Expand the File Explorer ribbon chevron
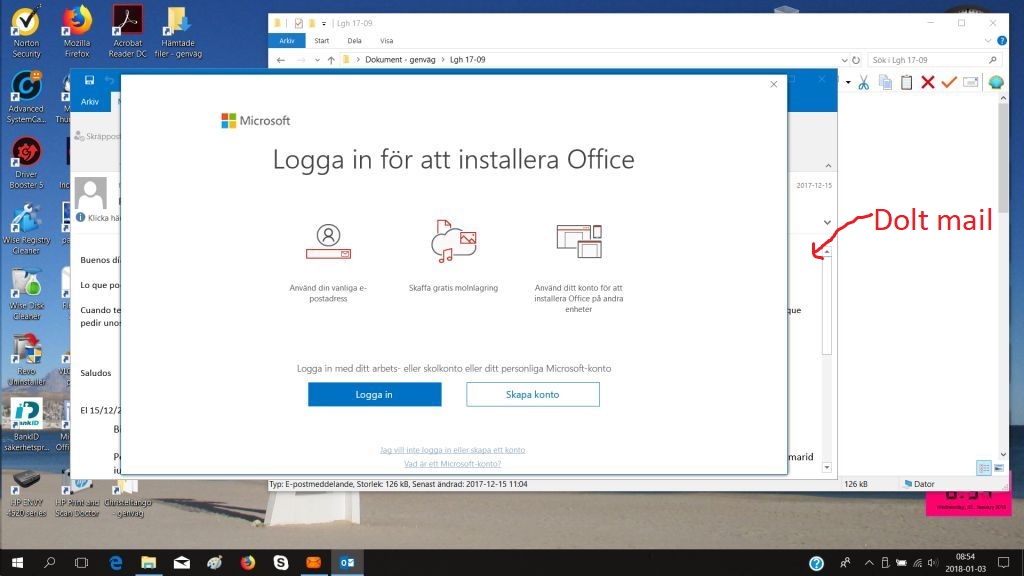The height and width of the screenshot is (576, 1024). [987, 40]
